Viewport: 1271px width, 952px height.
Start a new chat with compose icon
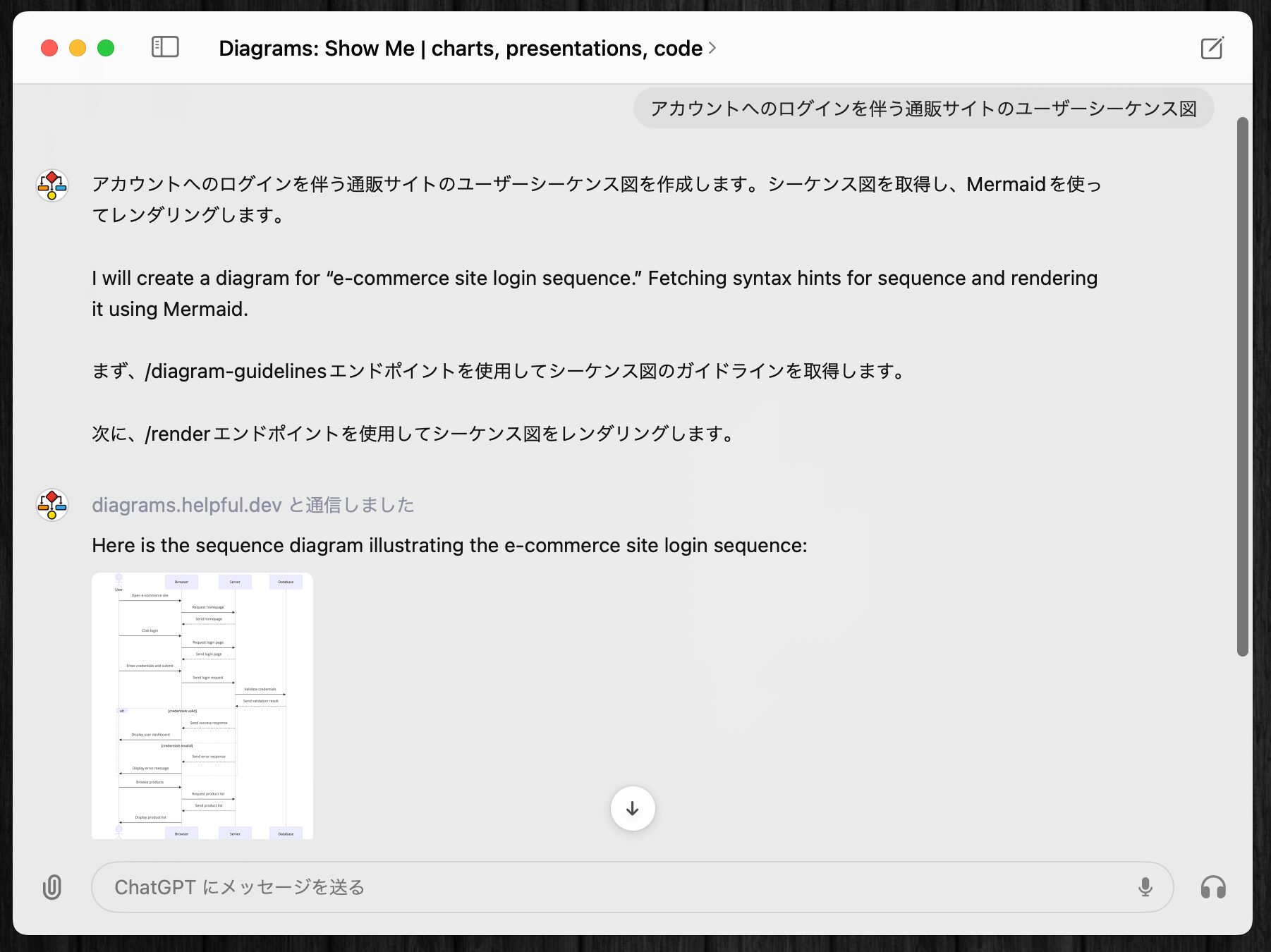tap(1212, 48)
